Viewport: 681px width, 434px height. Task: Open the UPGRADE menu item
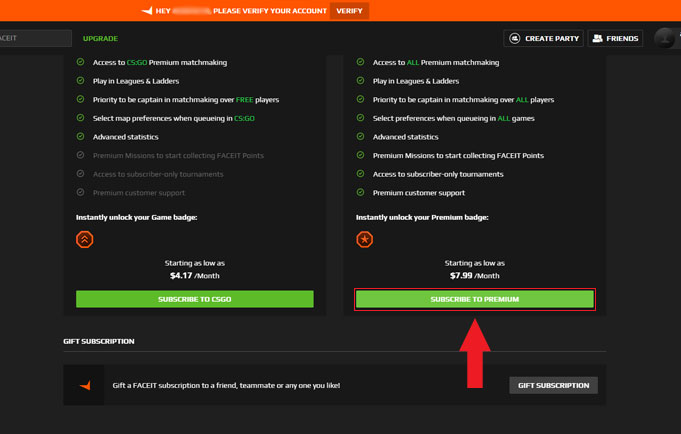pyautogui.click(x=100, y=38)
